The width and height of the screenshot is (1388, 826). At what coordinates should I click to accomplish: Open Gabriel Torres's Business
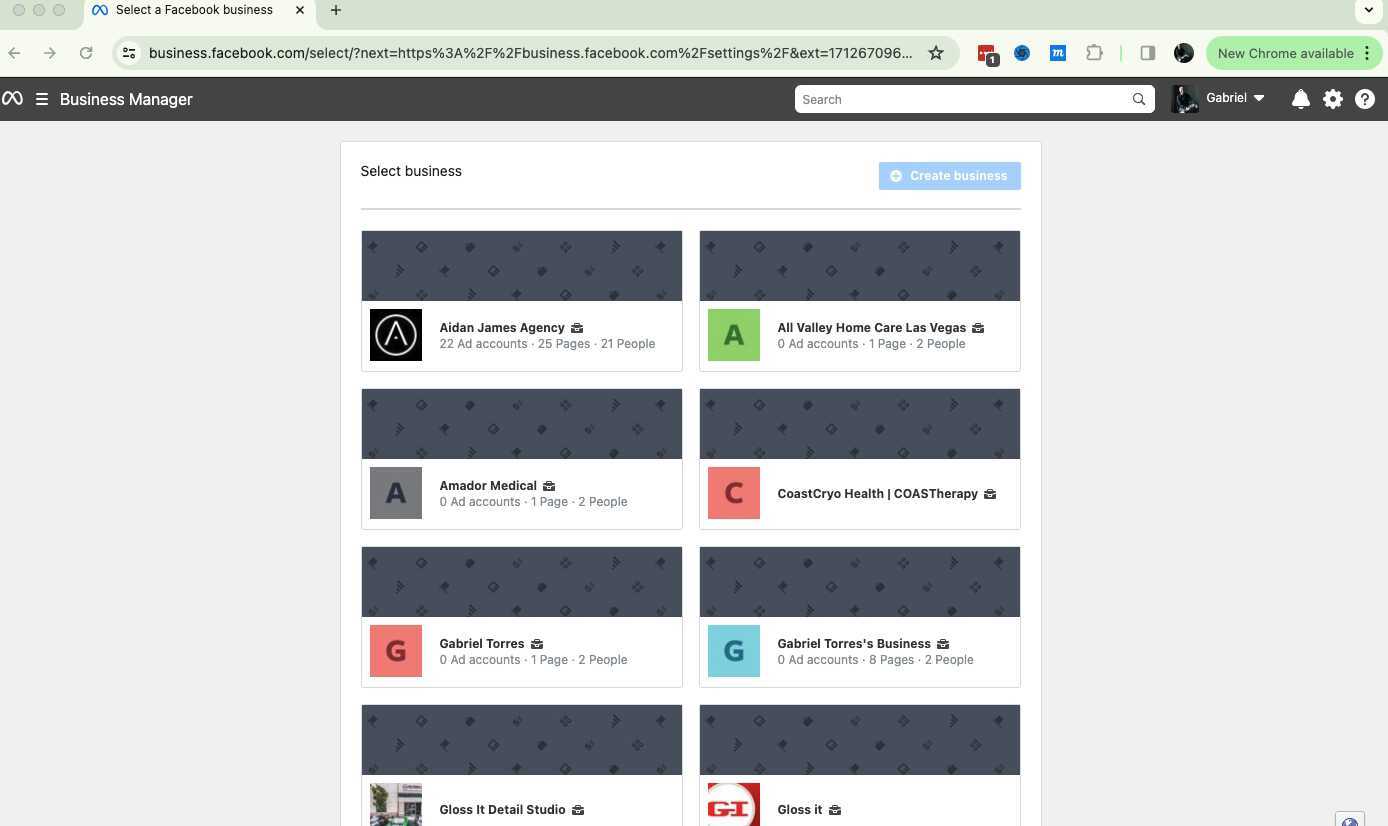[854, 644]
